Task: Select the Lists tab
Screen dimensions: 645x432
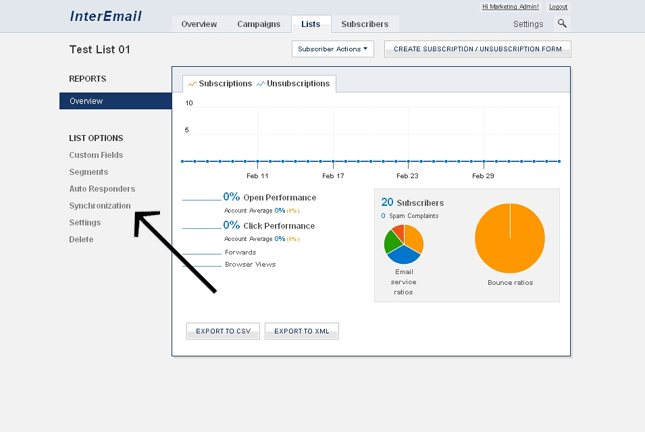Action: point(310,24)
